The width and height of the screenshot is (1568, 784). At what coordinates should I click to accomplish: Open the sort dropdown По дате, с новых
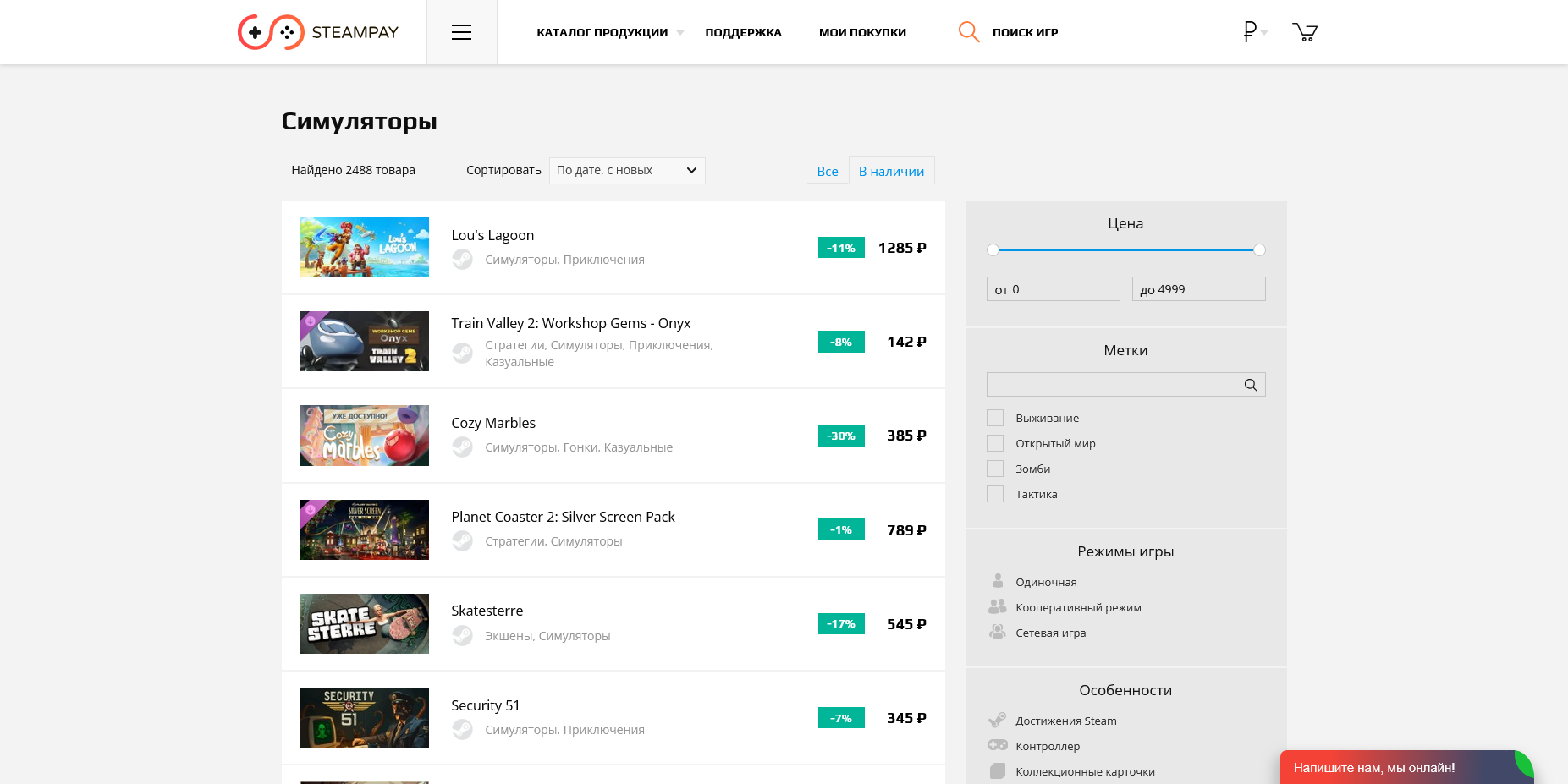point(627,170)
